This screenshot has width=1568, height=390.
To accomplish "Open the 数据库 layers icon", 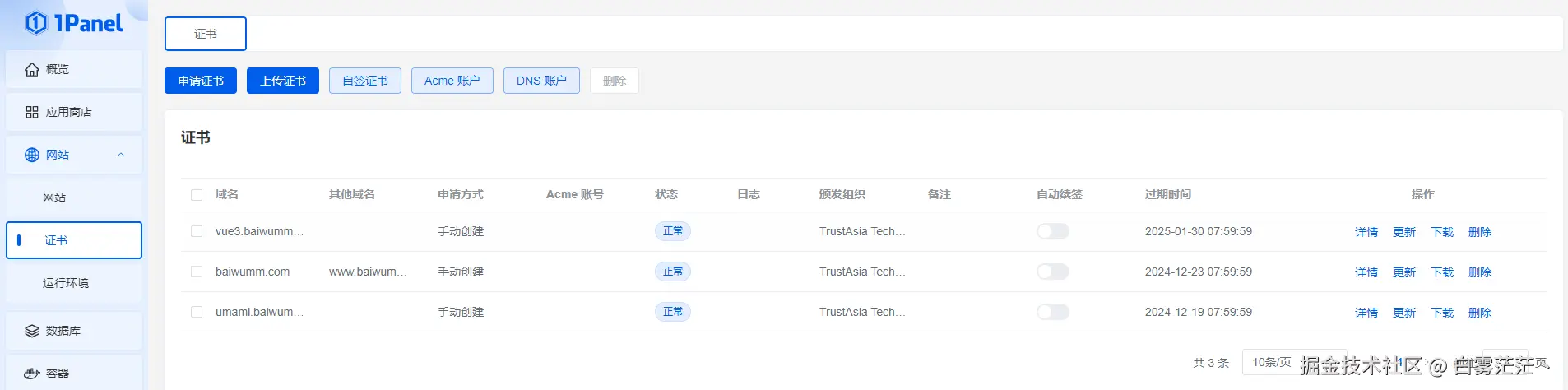I will (32, 331).
